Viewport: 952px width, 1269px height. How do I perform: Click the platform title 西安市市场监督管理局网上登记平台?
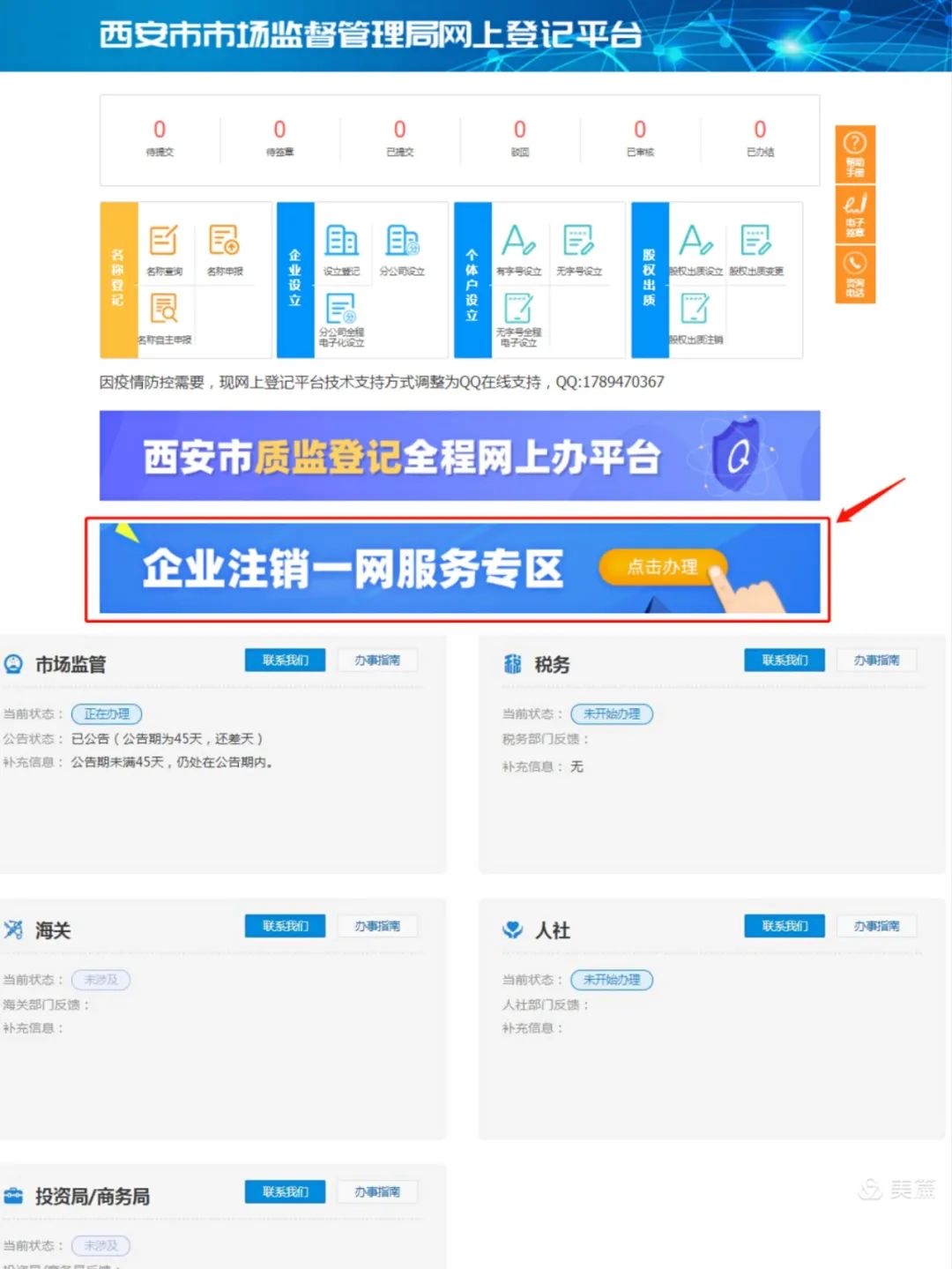point(370,34)
